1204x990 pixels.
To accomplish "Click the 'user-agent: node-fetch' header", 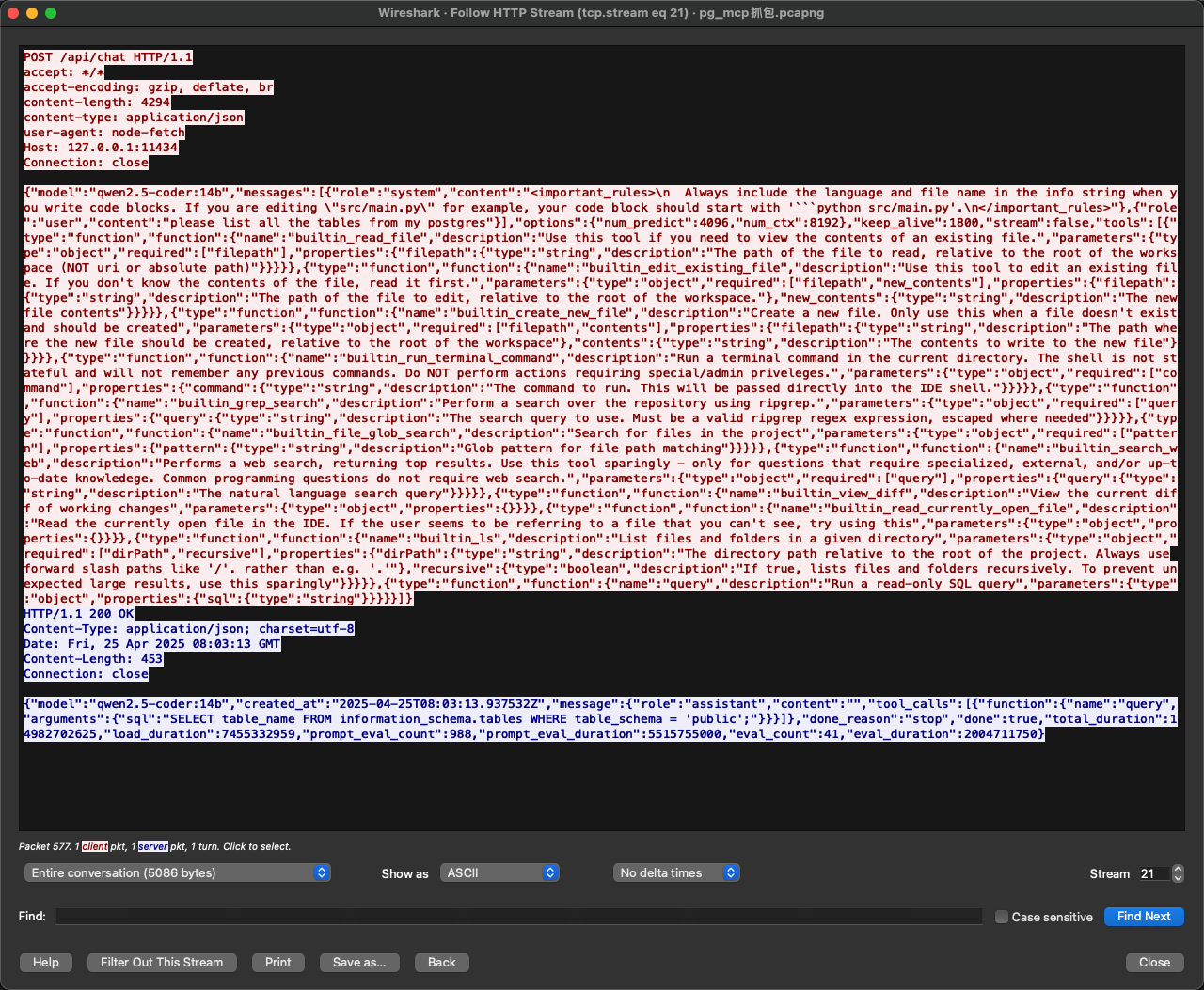I will (104, 133).
